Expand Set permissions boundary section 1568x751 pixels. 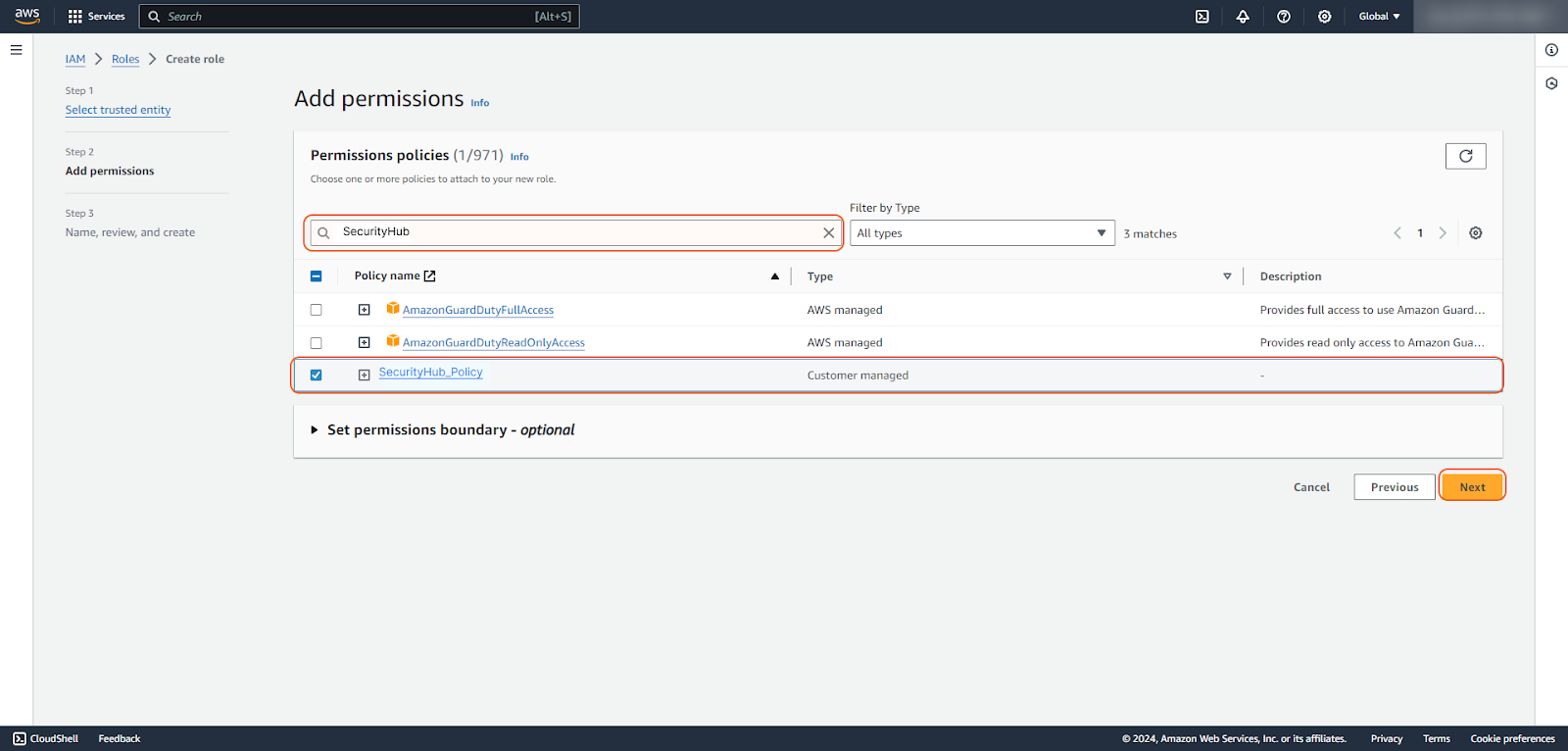coord(315,430)
